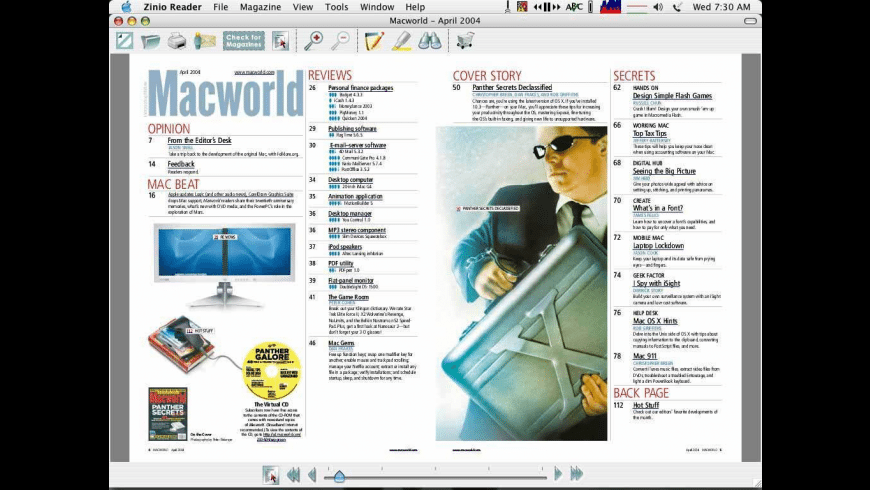Open PDF utility review link
870x490 pixels.
coord(341,263)
